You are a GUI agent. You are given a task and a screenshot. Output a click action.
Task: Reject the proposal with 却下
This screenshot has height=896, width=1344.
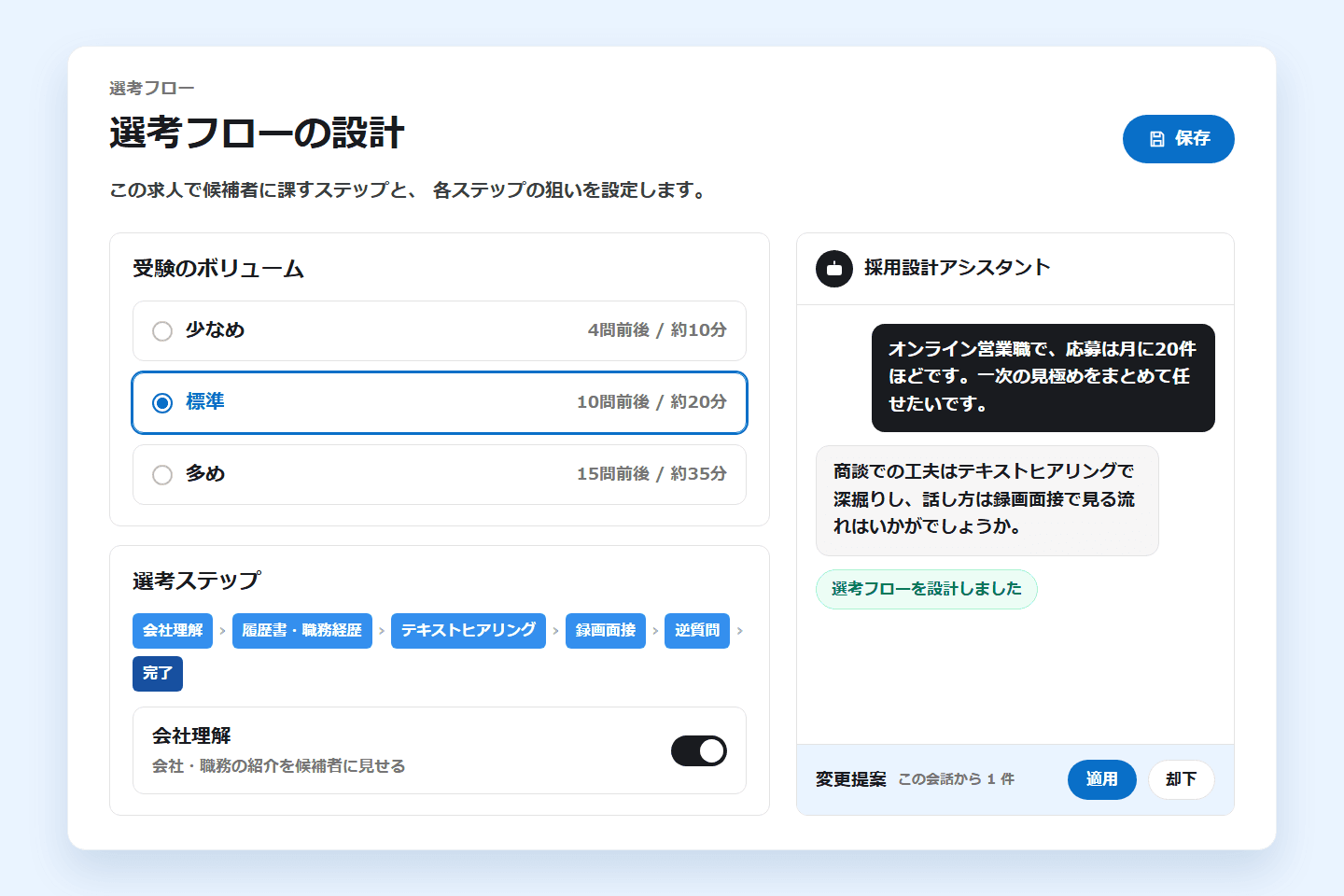coord(1182,779)
